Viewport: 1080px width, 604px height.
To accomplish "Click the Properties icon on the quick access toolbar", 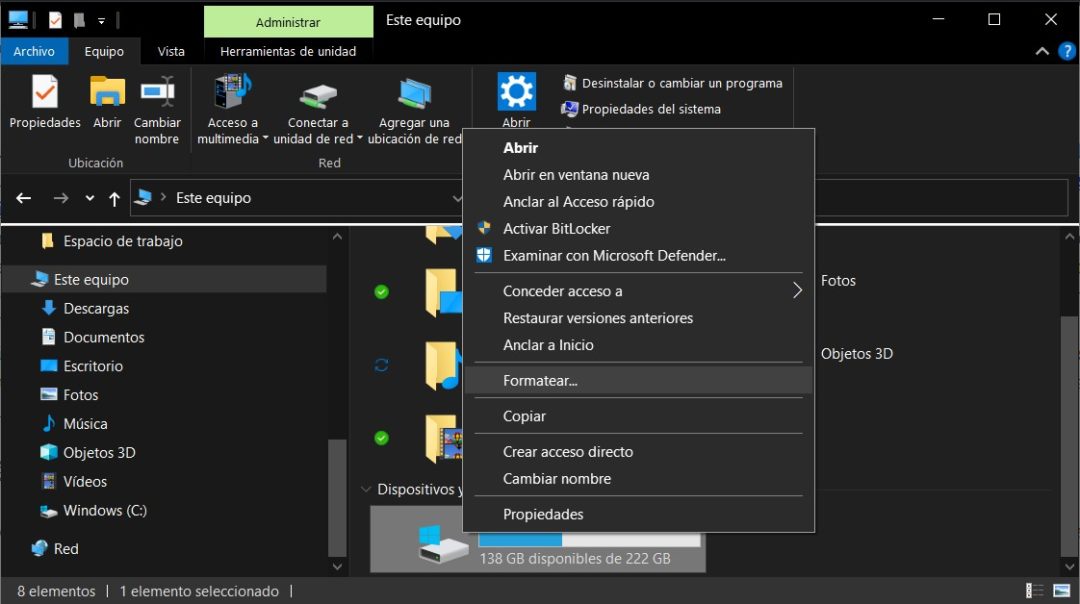I will pyautogui.click(x=56, y=18).
